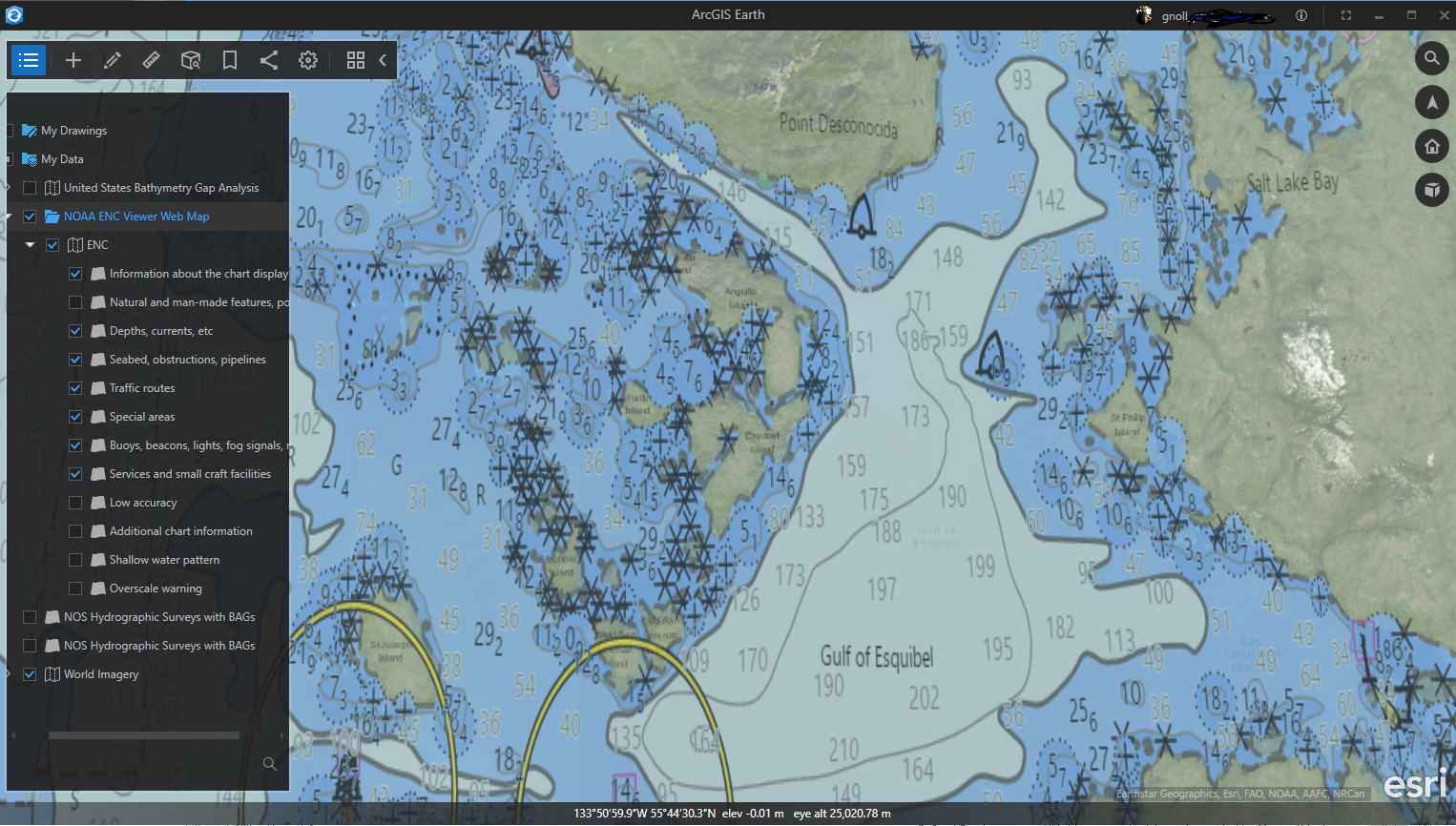Click the 'Salt Lake Bay' map label
Image resolution: width=1456 pixels, height=826 pixels.
pos(1293,181)
